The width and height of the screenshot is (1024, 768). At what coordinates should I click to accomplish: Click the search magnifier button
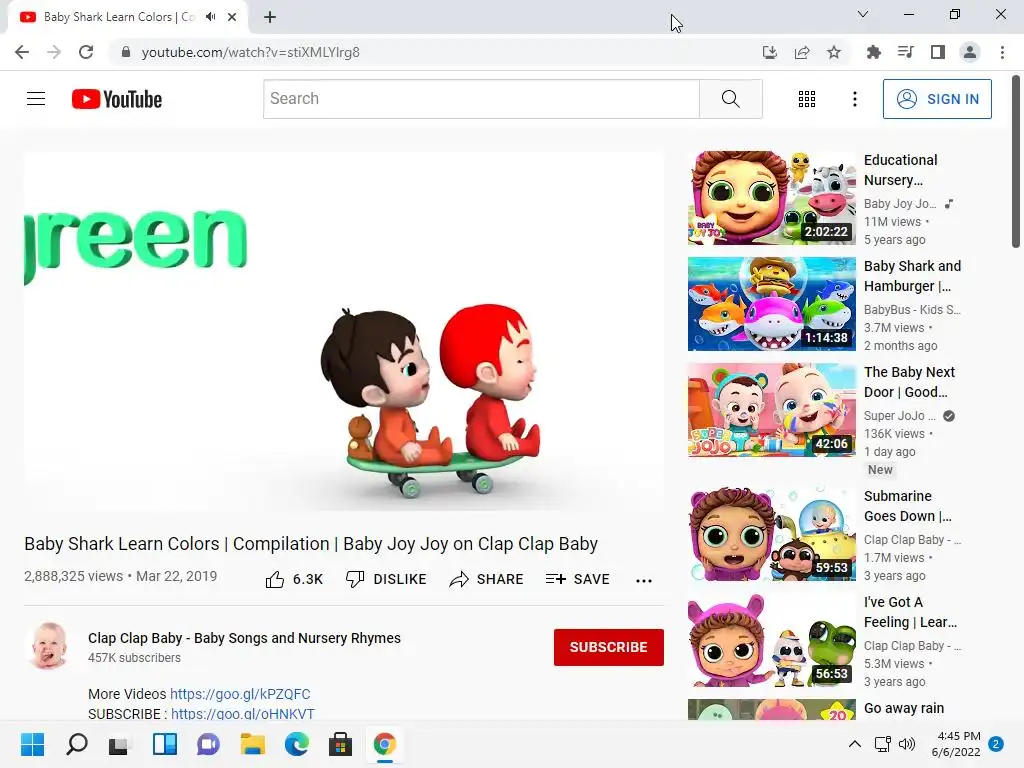[731, 99]
